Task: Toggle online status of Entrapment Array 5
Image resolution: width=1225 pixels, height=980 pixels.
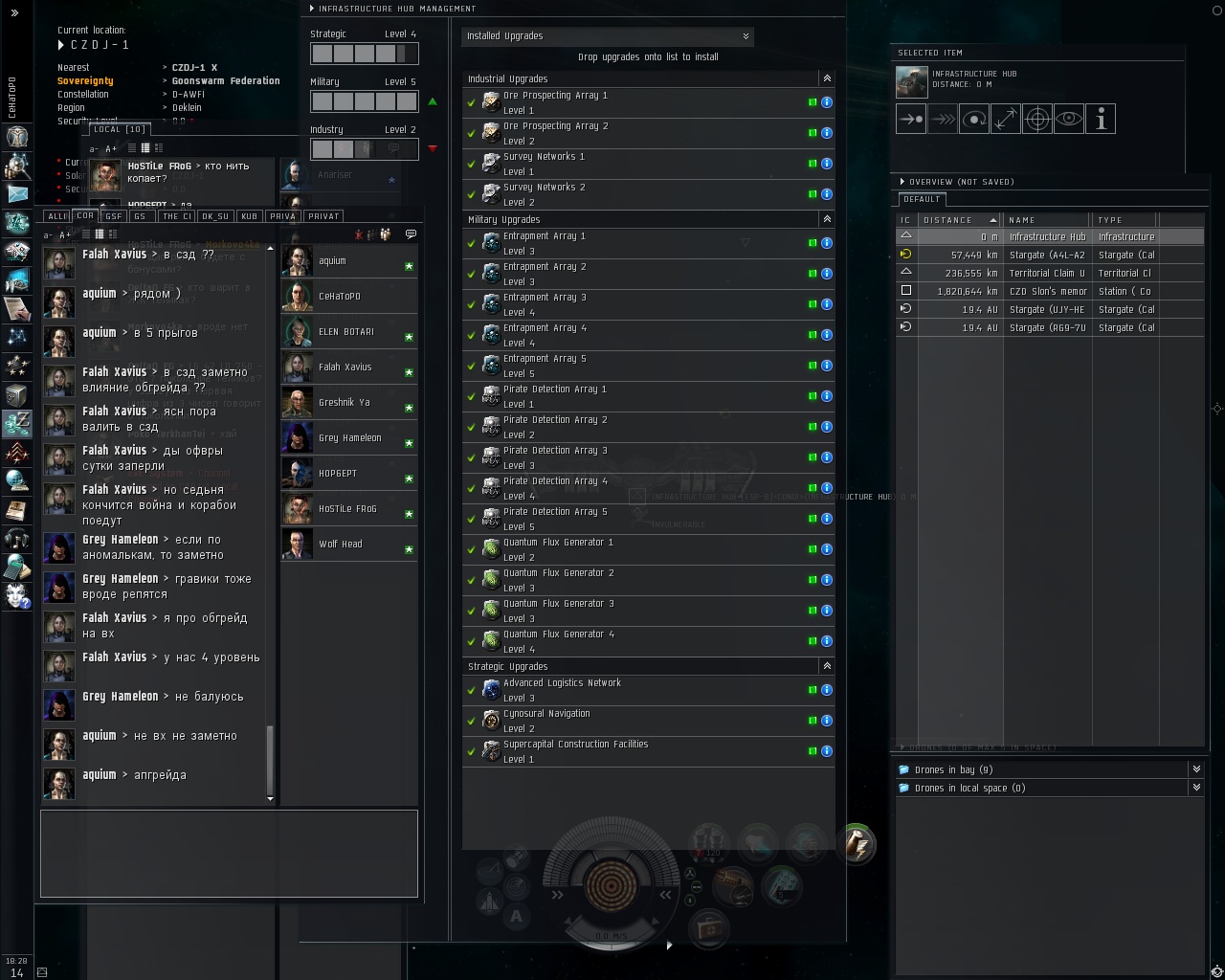Action: tap(813, 366)
